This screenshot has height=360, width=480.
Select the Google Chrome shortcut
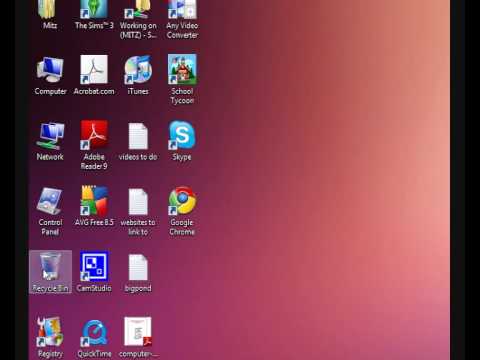[182, 211]
